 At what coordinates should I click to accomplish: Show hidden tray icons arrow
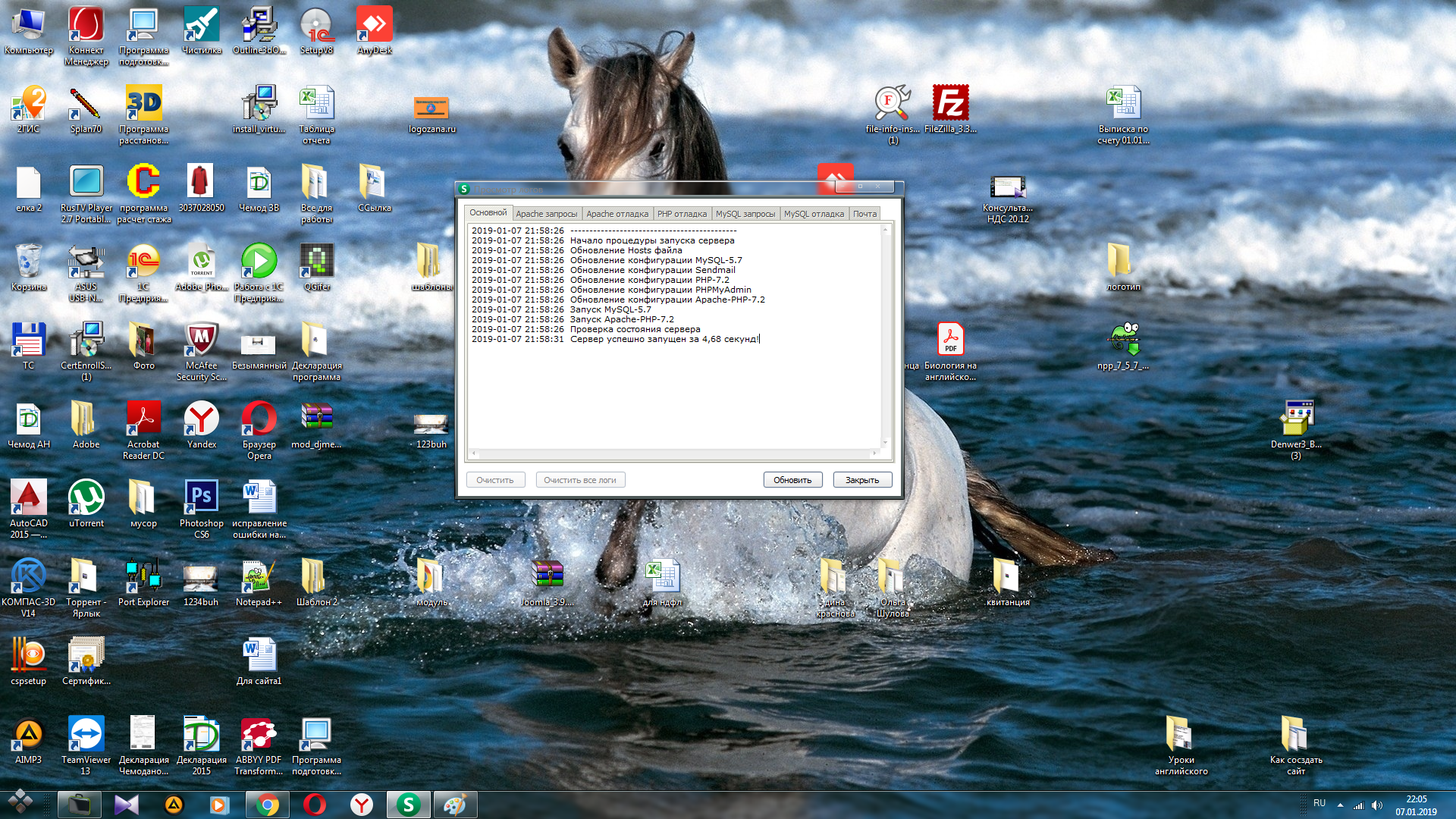click(x=1340, y=805)
